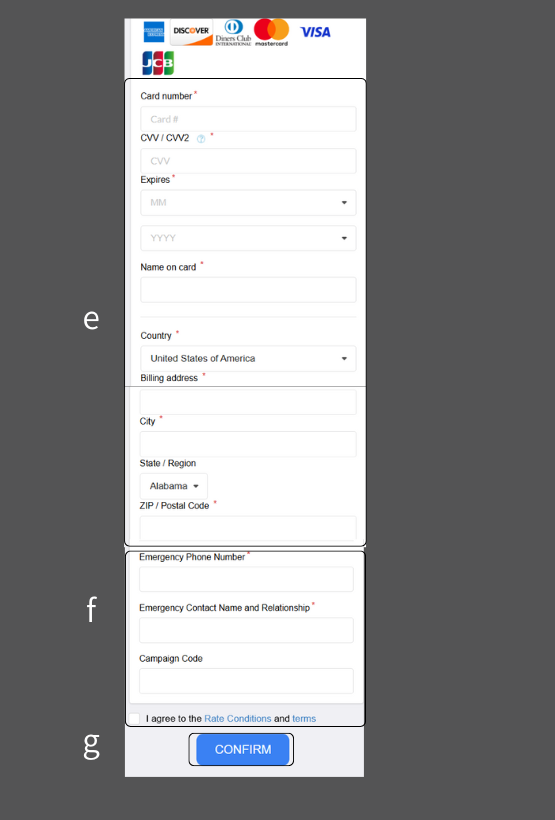Focus the Name on card field

click(x=248, y=290)
